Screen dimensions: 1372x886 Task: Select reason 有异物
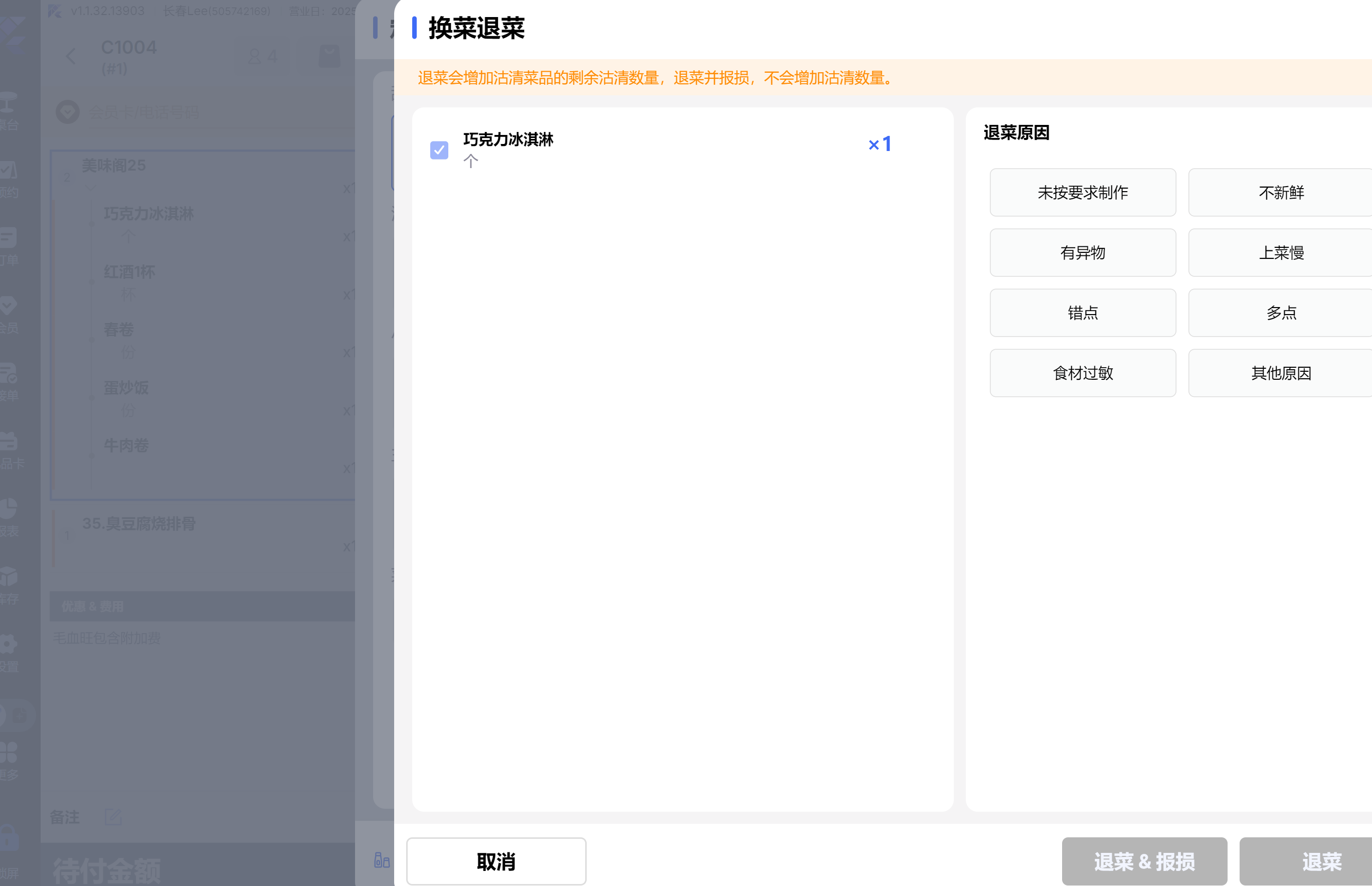click(1082, 252)
